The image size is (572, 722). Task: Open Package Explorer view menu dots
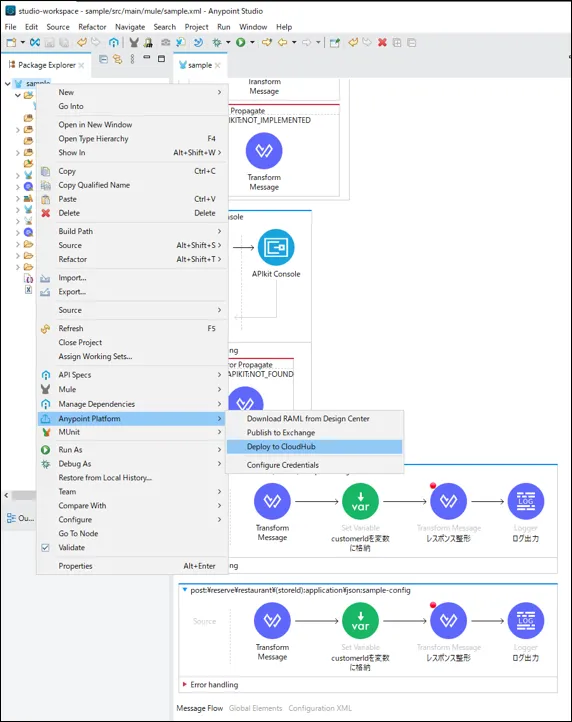click(132, 59)
